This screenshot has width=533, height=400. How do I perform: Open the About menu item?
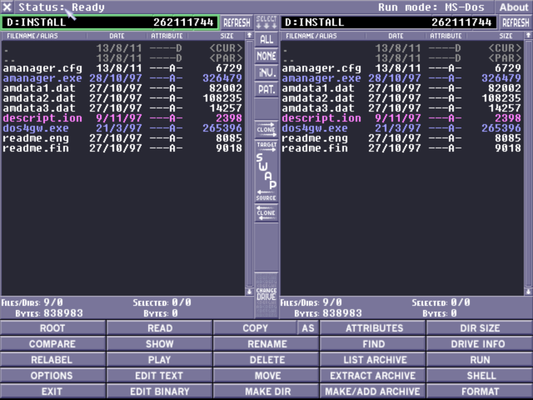[x=514, y=7]
